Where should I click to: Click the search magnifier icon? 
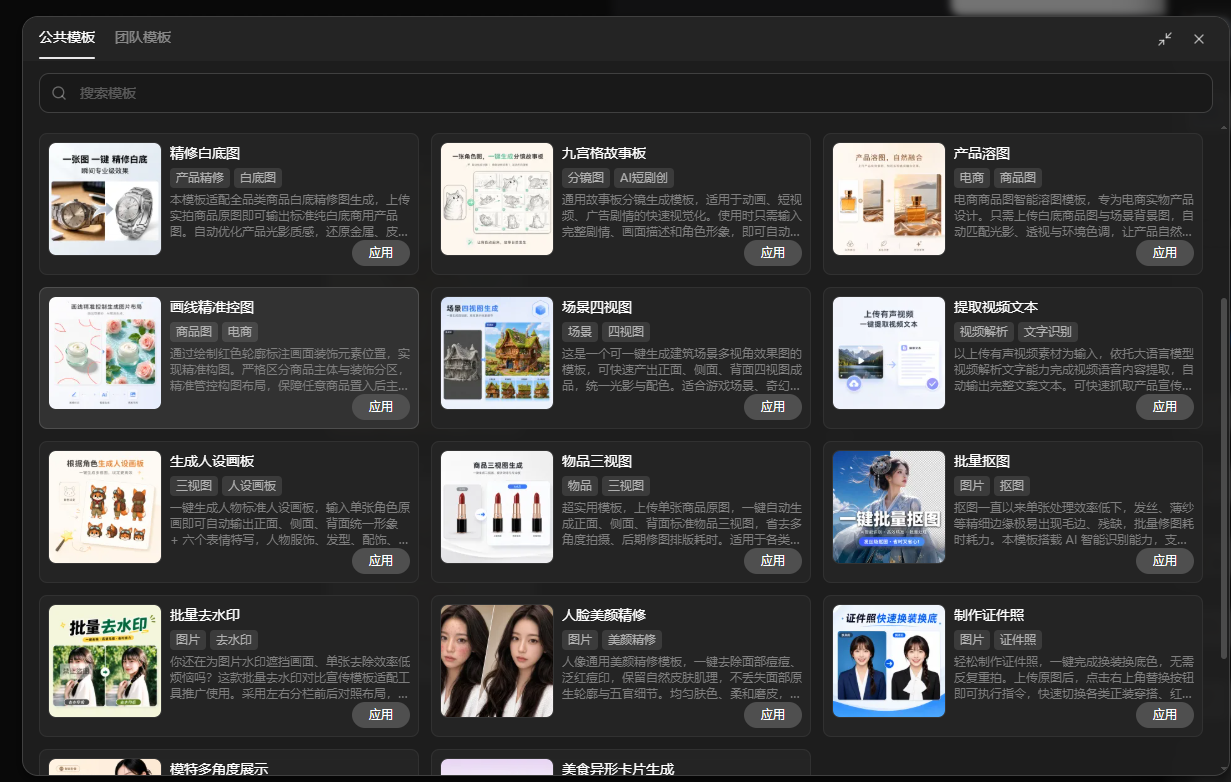pos(59,93)
